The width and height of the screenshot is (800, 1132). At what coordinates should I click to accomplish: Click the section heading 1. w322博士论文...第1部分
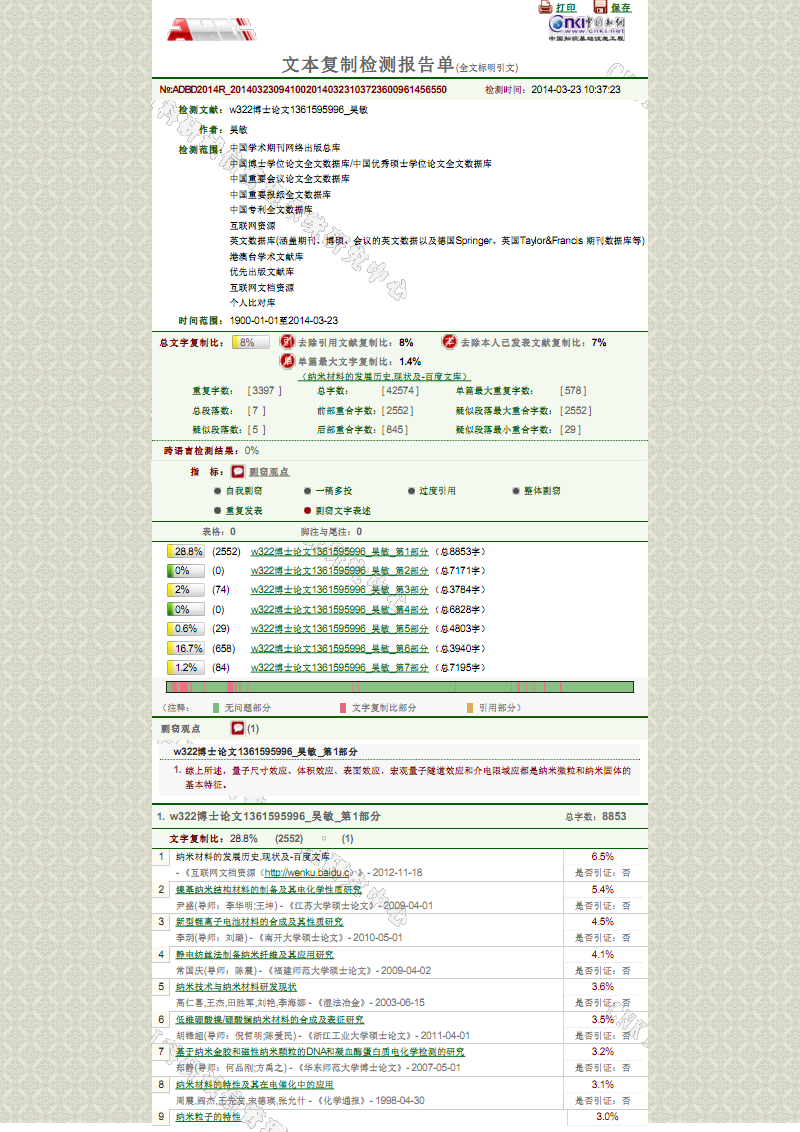[x=269, y=817]
